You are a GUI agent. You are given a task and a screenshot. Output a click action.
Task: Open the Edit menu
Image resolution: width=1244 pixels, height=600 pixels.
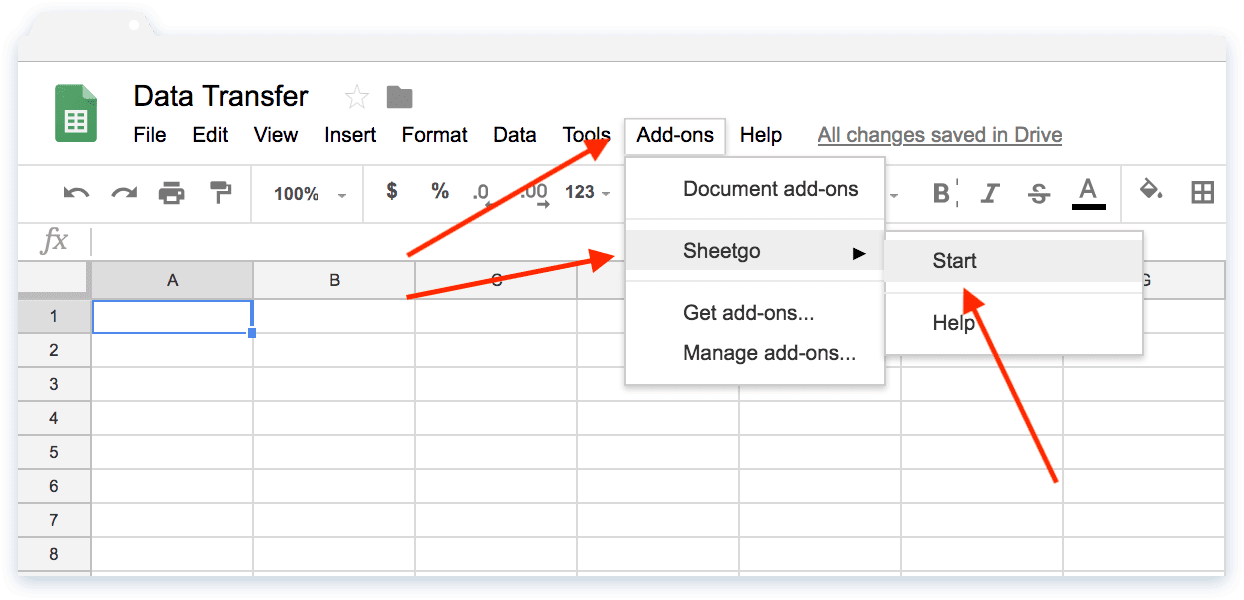click(x=210, y=135)
